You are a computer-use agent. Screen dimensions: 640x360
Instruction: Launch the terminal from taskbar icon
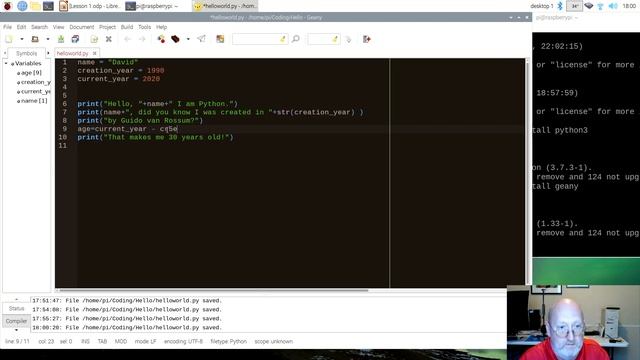pos(48,6)
